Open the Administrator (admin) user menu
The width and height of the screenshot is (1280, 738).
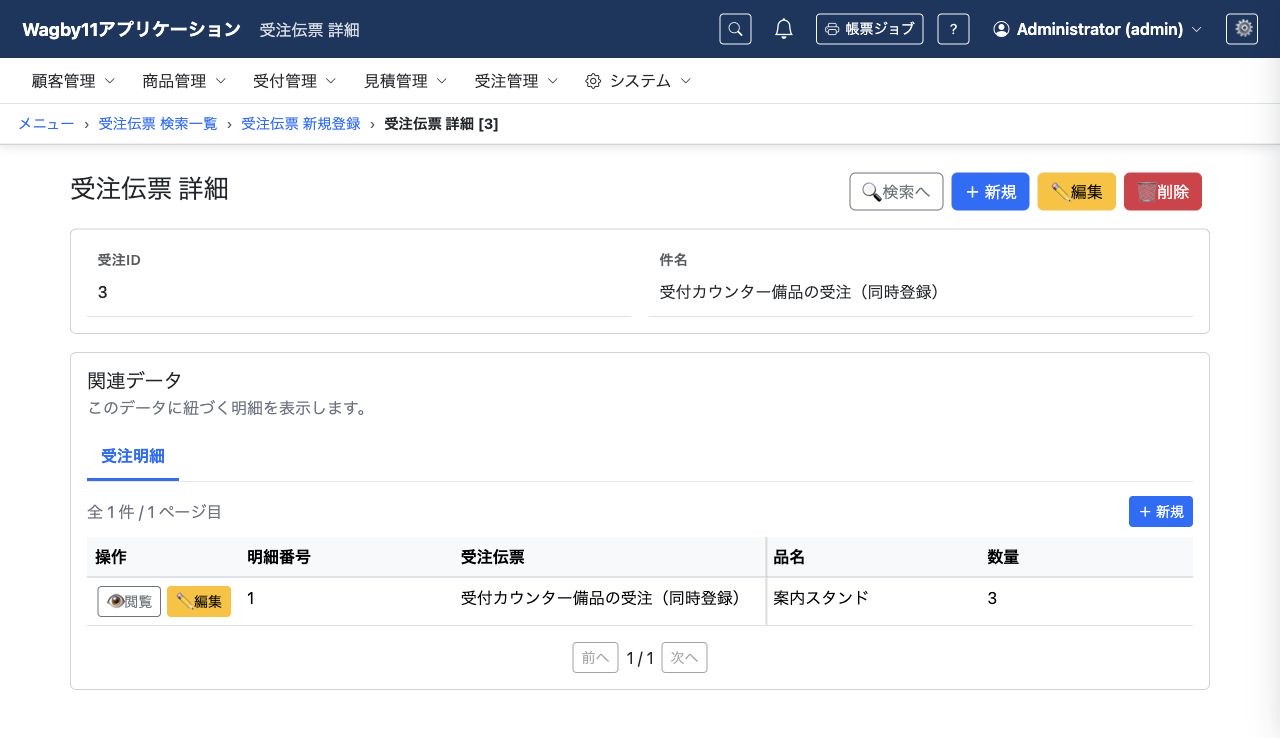click(x=1097, y=29)
